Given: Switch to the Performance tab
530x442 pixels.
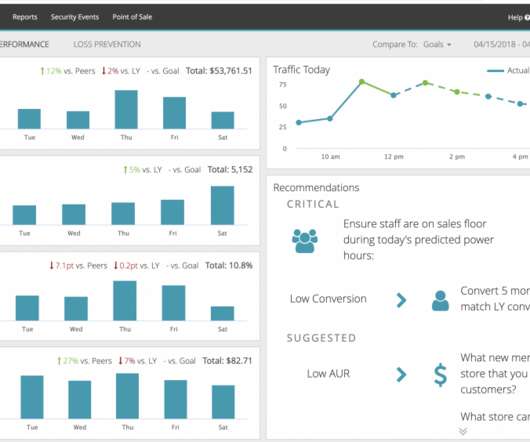Looking at the screenshot, I should (24, 44).
